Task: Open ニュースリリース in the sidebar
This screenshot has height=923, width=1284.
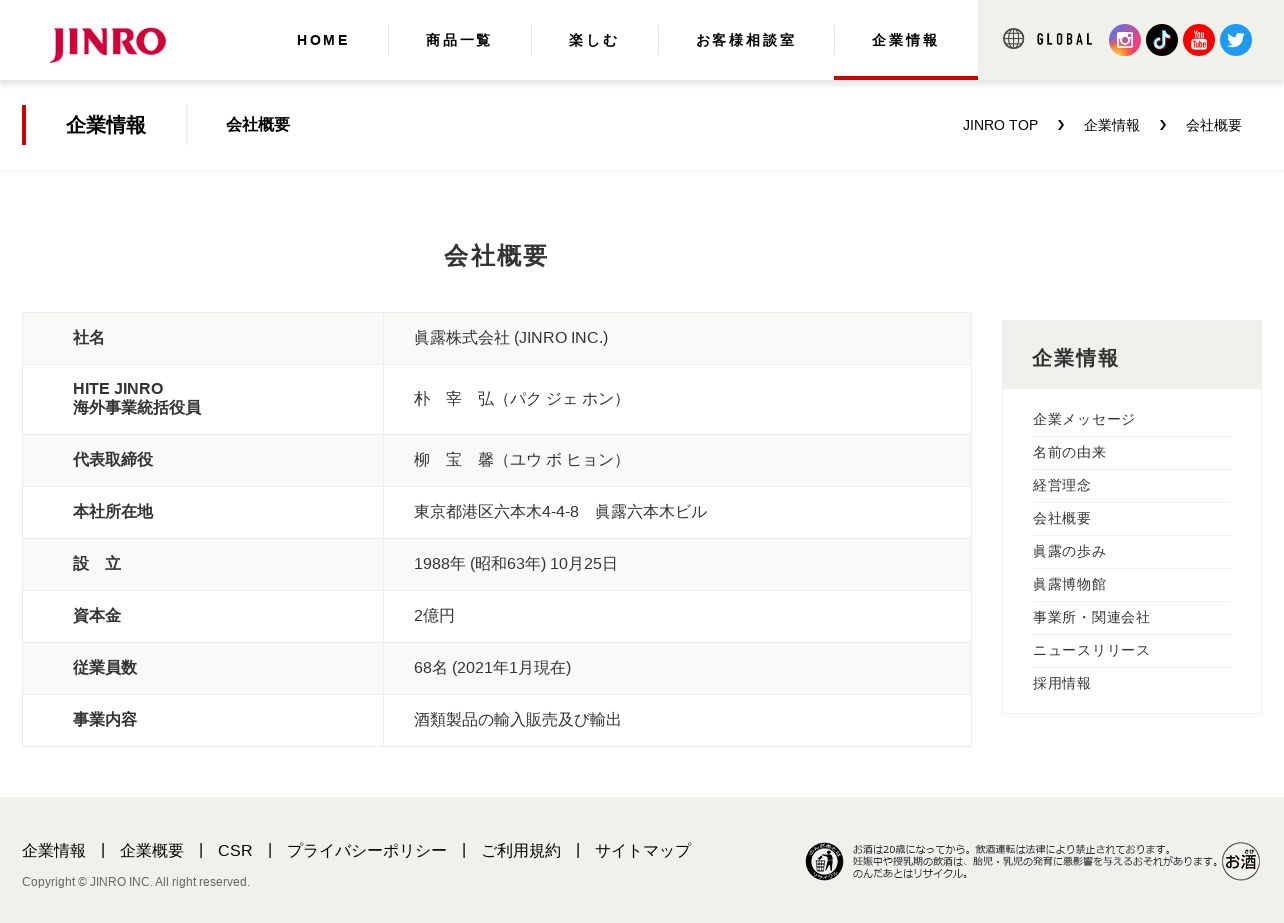Action: coord(1091,651)
